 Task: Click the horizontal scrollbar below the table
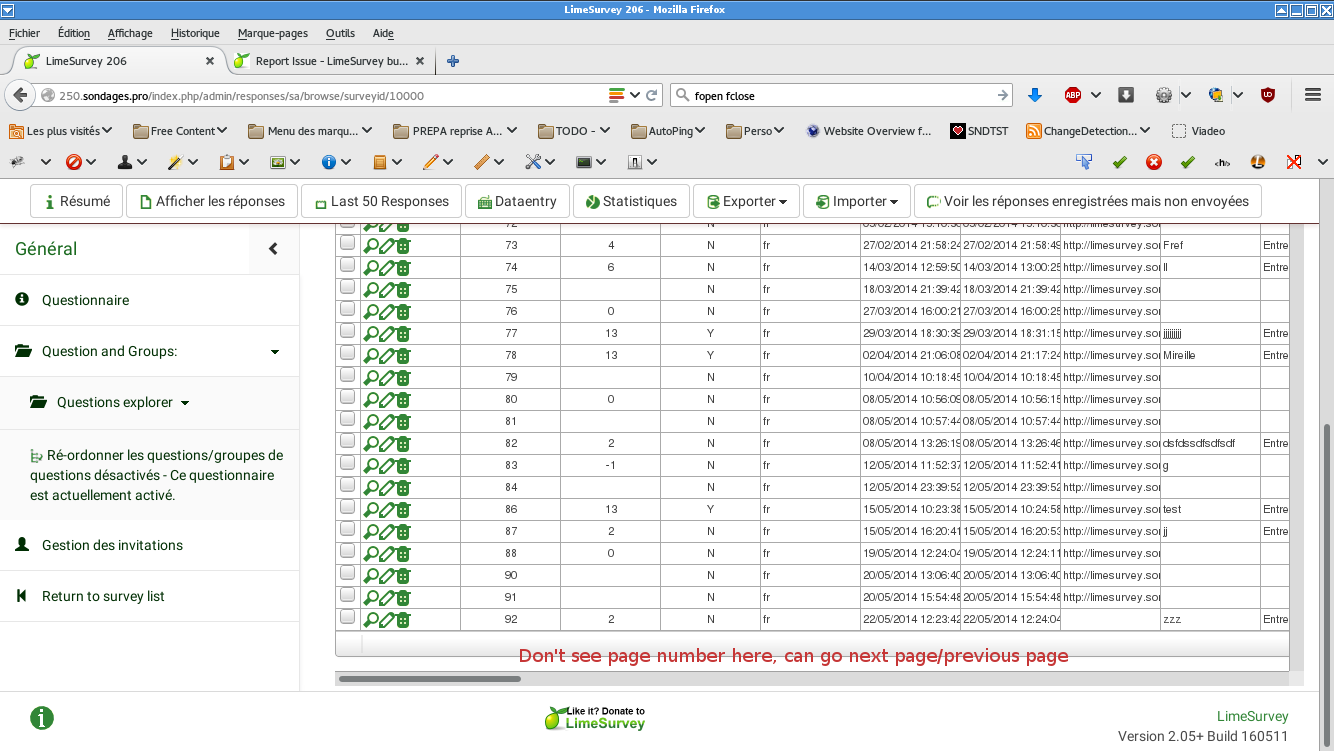429,679
